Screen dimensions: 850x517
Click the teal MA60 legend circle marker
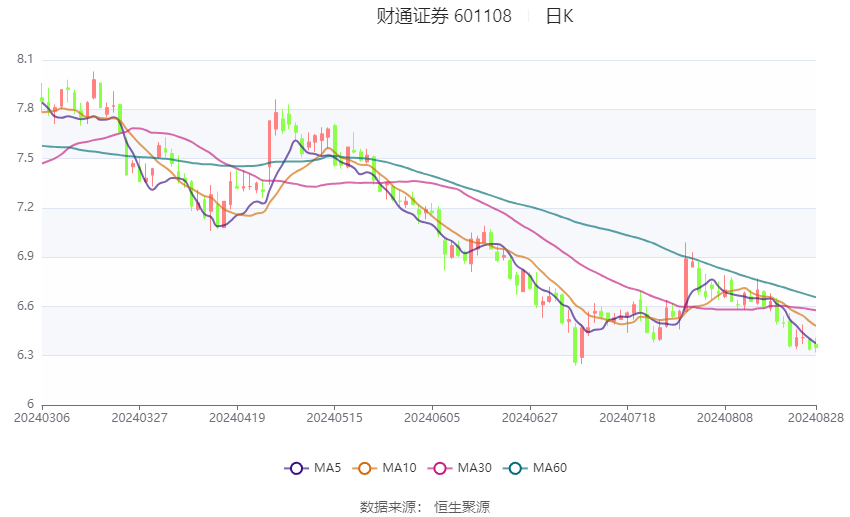[515, 467]
